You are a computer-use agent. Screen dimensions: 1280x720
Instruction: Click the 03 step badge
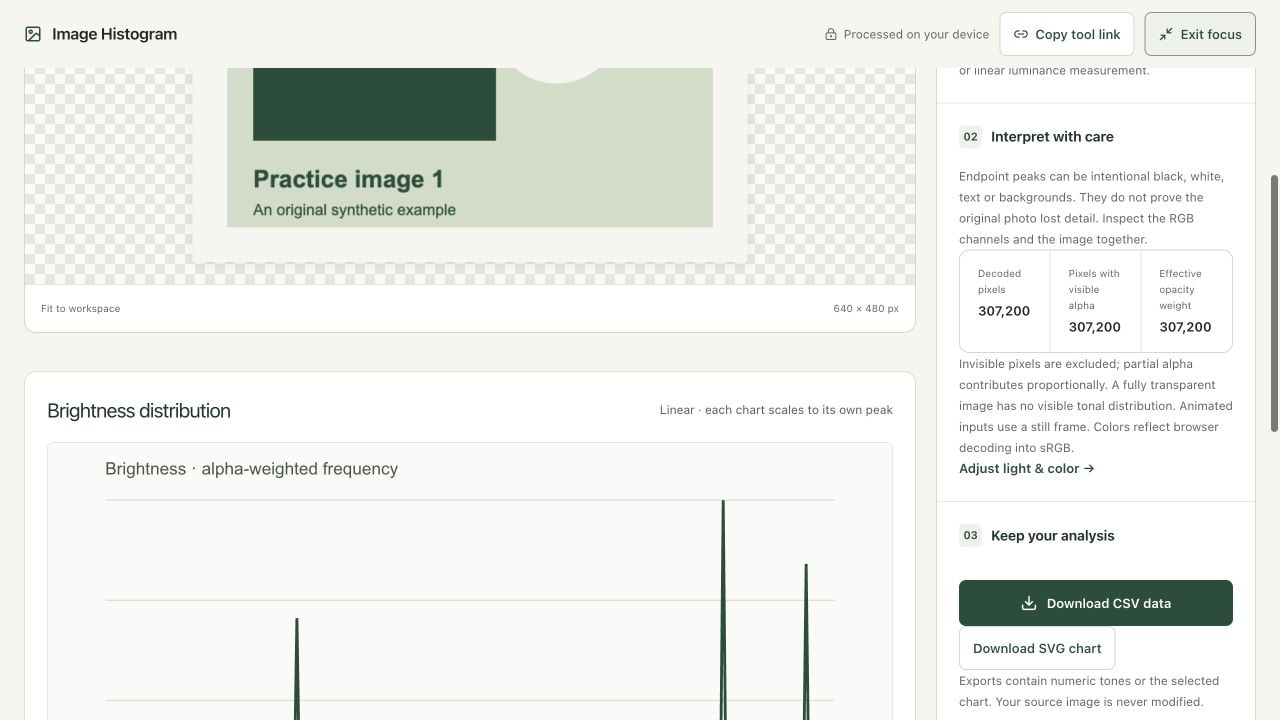click(x=970, y=535)
